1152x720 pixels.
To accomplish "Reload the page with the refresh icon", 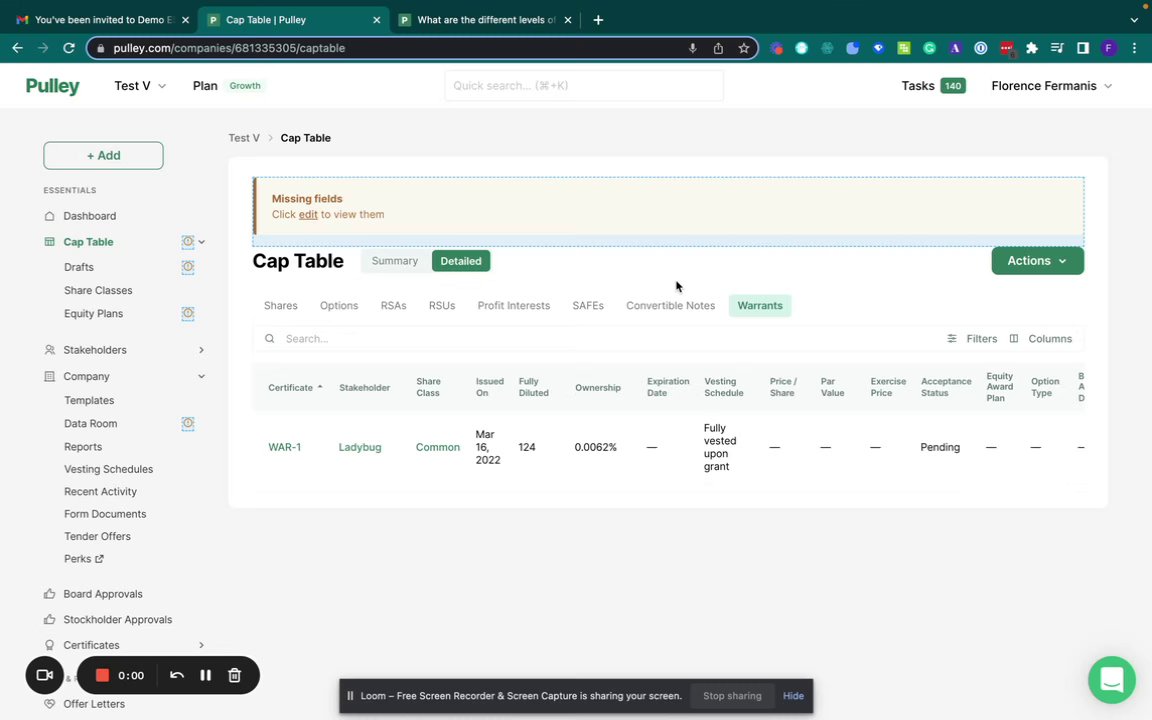I will click(69, 48).
